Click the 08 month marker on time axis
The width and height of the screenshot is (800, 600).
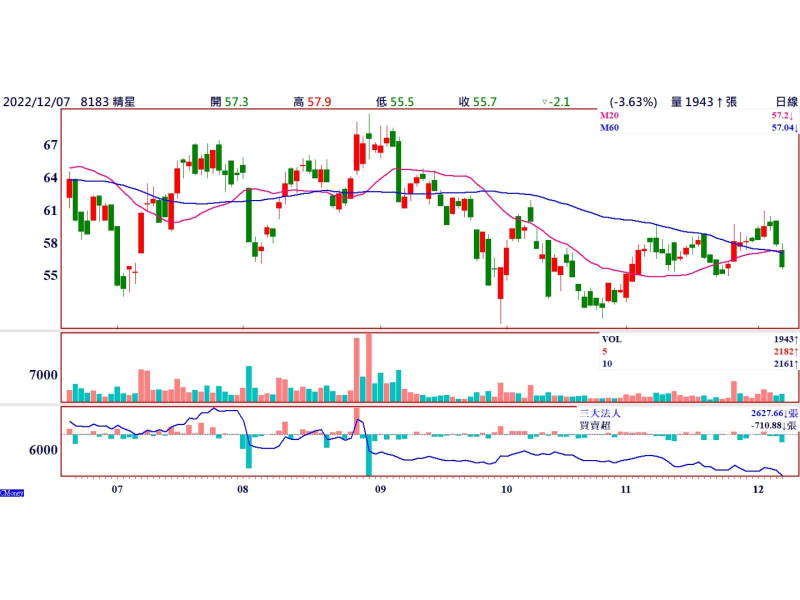tap(243, 489)
